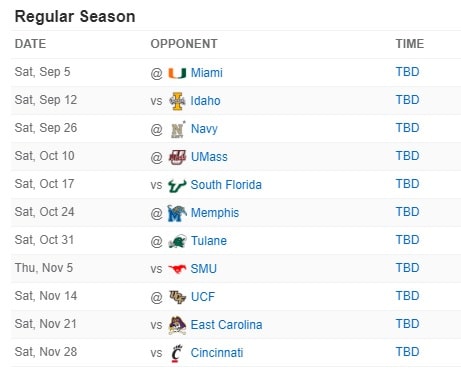461x375 pixels.
Task: Click the Miami Hurricanes logo icon
Action: pos(177,73)
